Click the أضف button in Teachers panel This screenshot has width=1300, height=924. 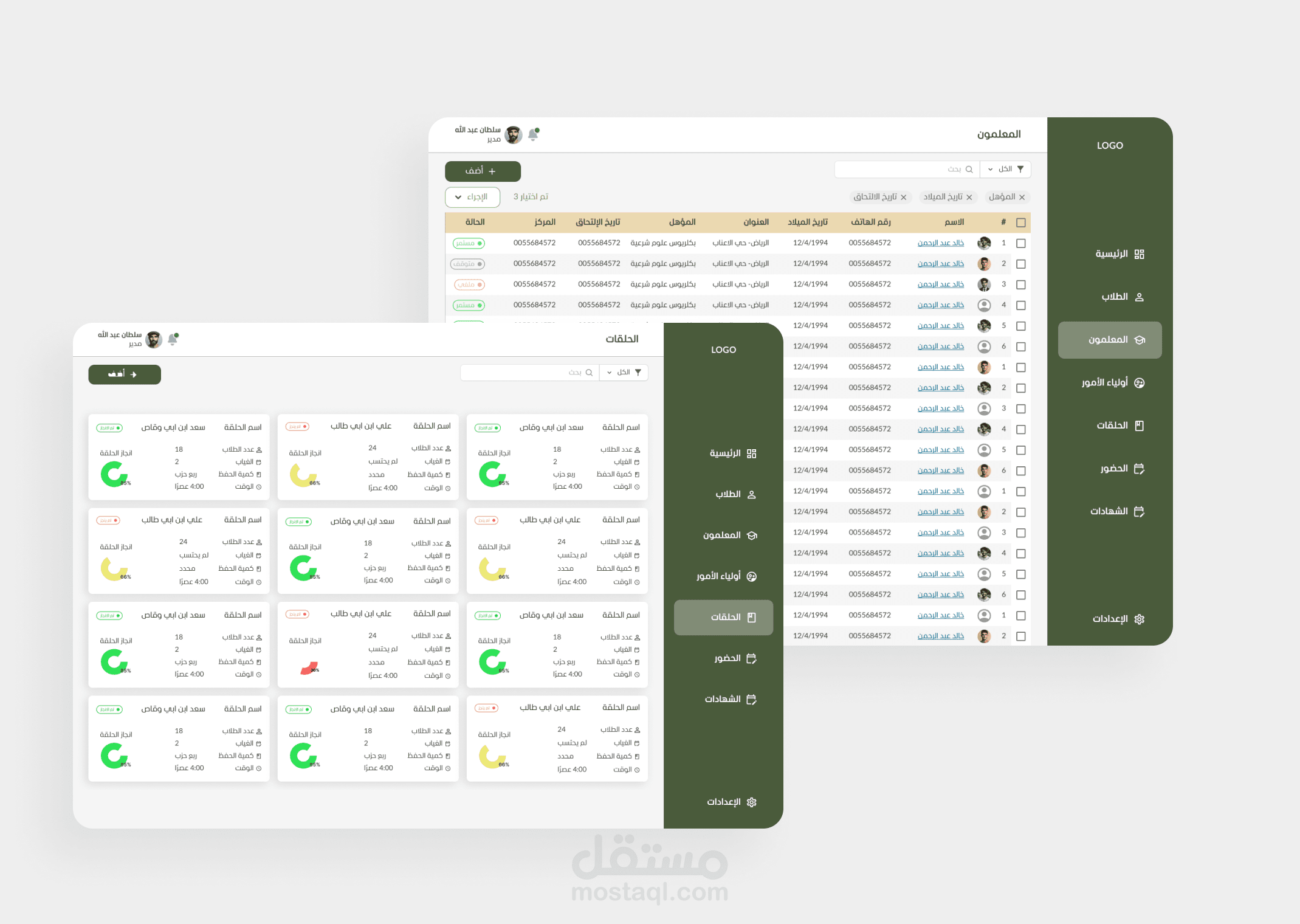pos(483,171)
